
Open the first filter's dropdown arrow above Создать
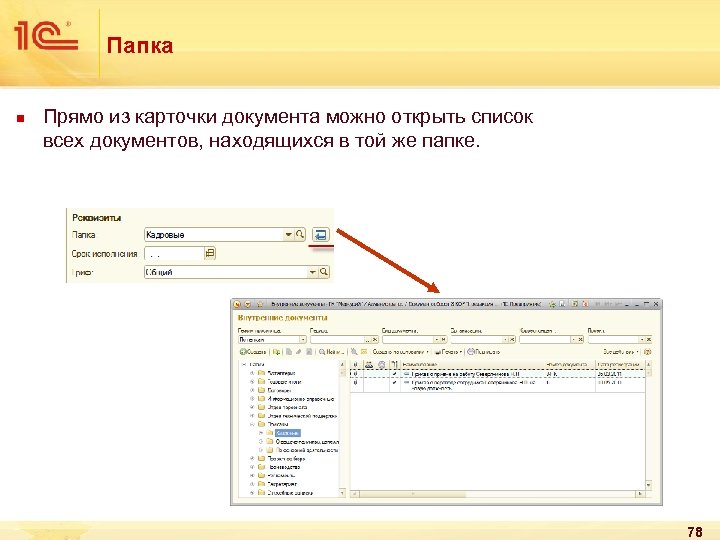click(x=303, y=340)
